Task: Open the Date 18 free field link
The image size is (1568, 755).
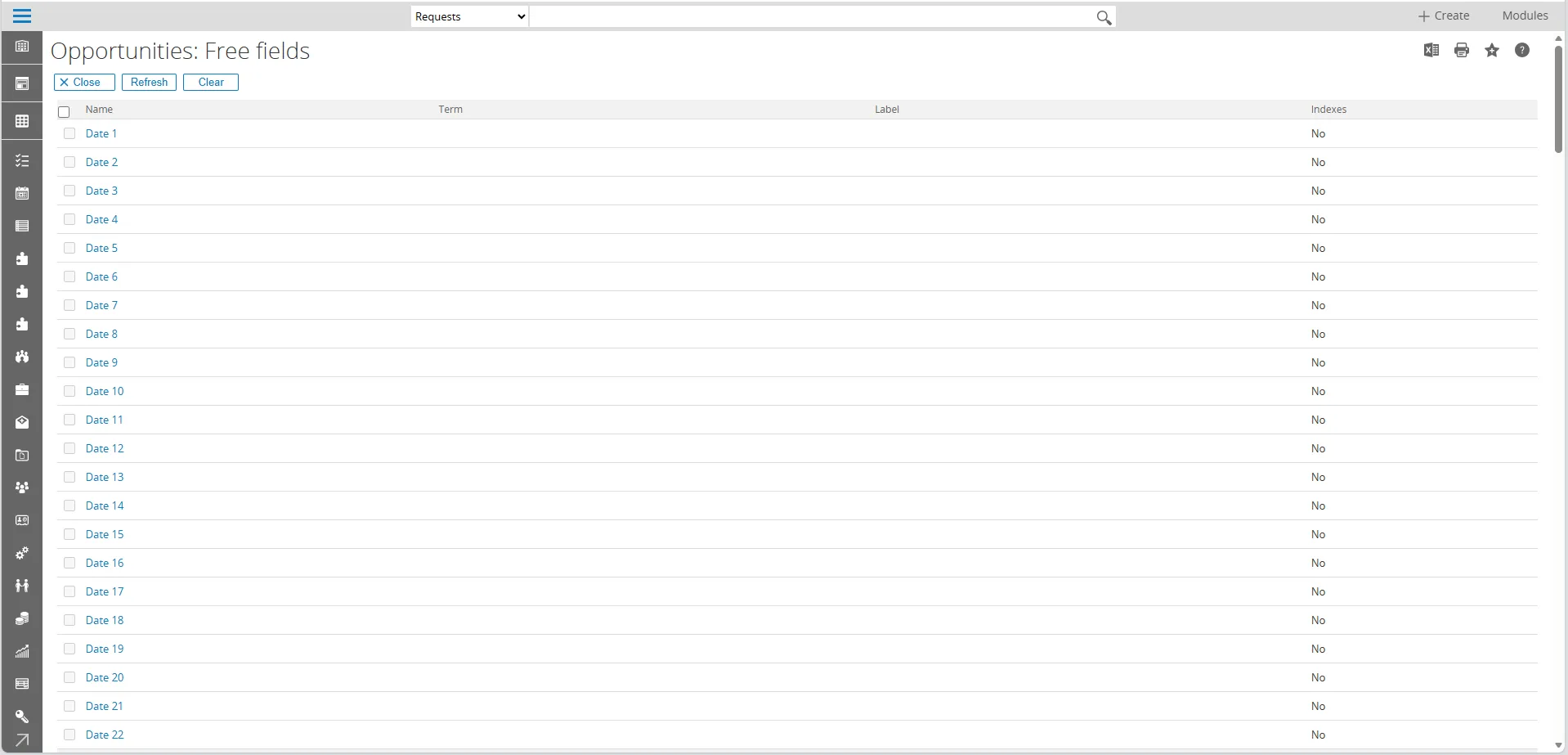Action: [x=105, y=620]
